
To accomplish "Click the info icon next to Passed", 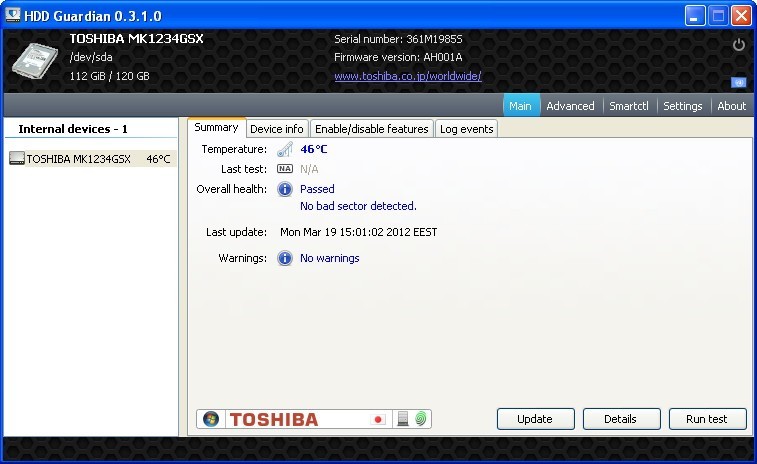I will (x=285, y=189).
